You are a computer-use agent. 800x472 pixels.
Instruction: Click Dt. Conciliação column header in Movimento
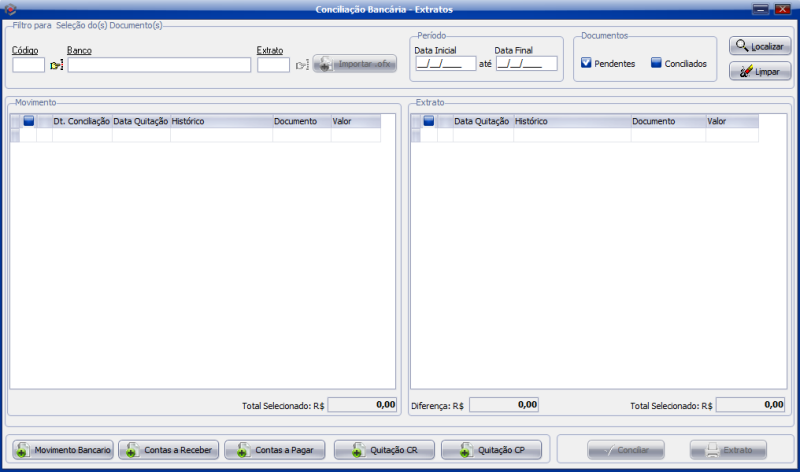(81, 121)
